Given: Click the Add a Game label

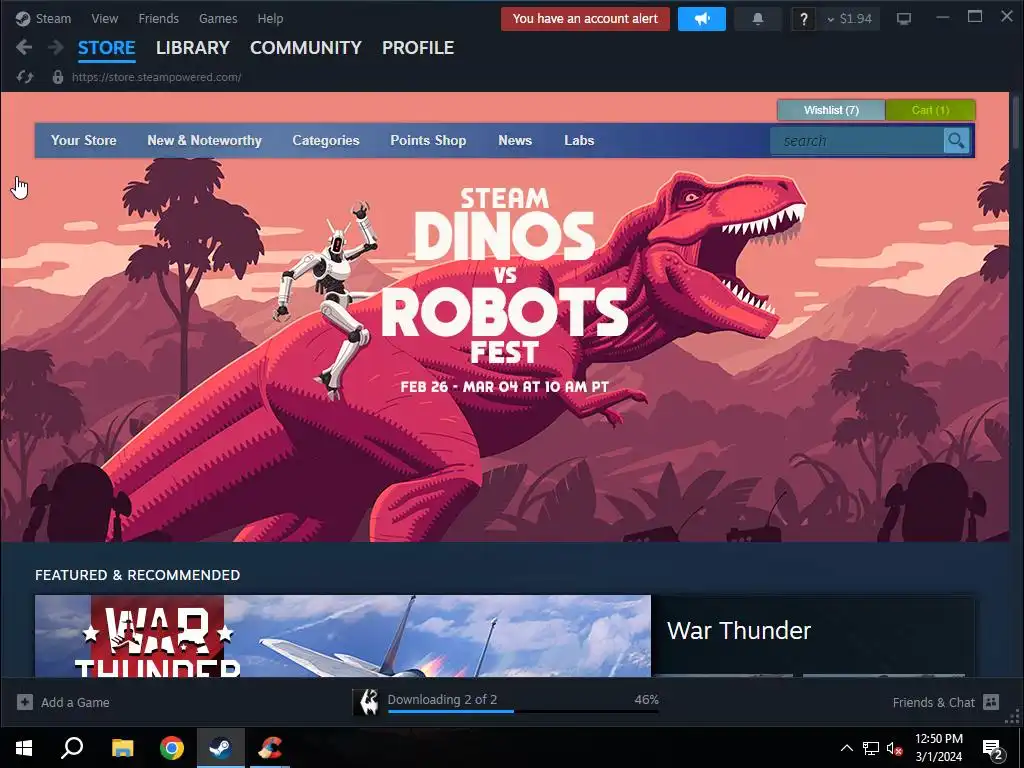Looking at the screenshot, I should [75, 703].
